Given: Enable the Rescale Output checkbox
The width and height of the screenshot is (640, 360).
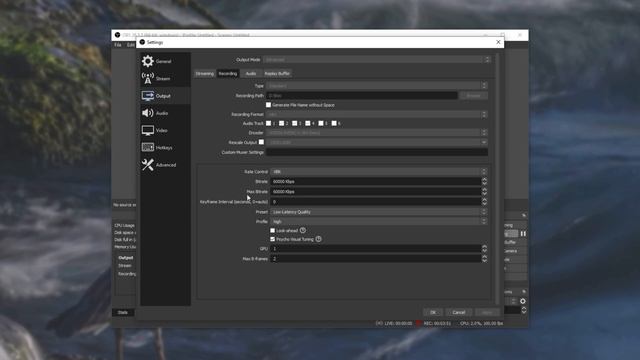Looking at the screenshot, I should pyautogui.click(x=261, y=142).
